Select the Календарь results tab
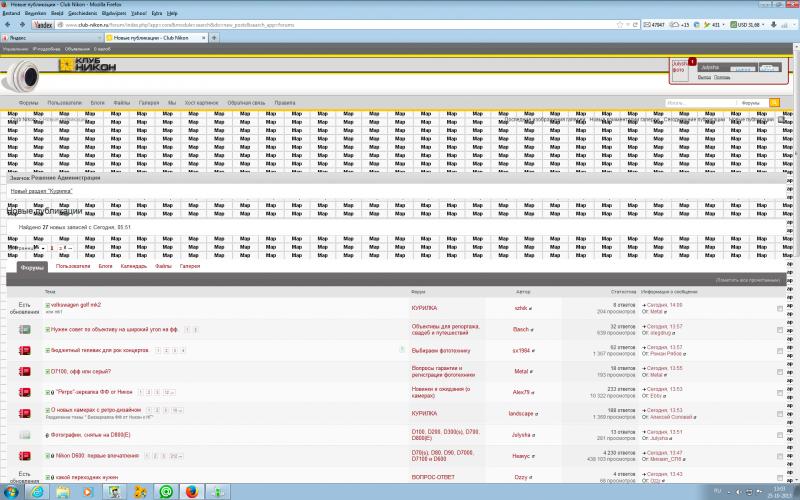800x500 pixels. coord(134,266)
